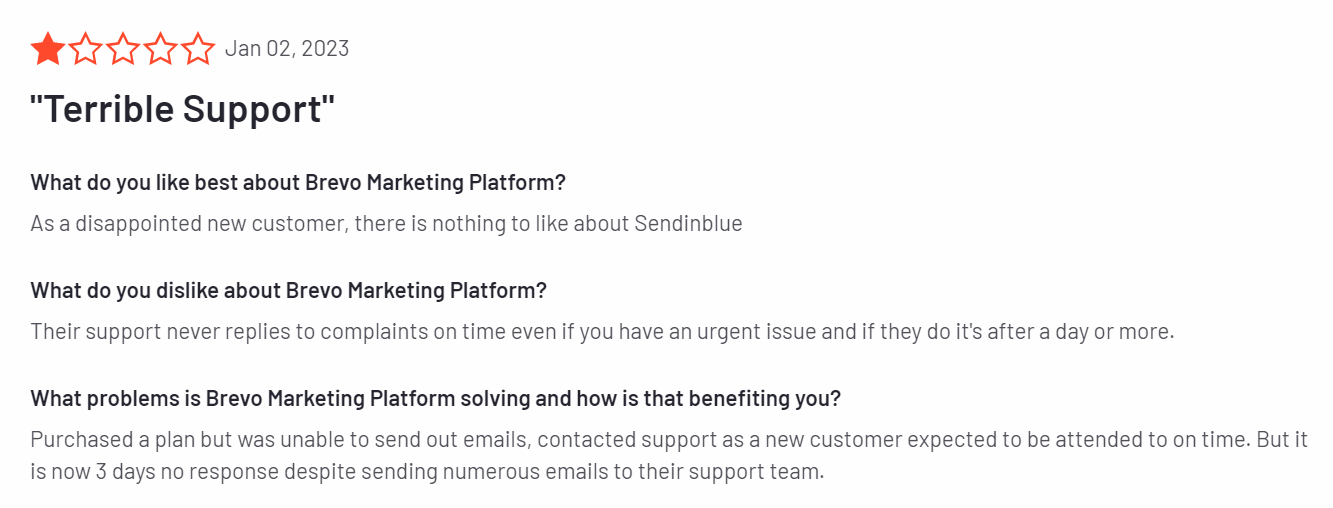
Task: Click "What problems is Brevo" solving heading
Action: tap(435, 398)
